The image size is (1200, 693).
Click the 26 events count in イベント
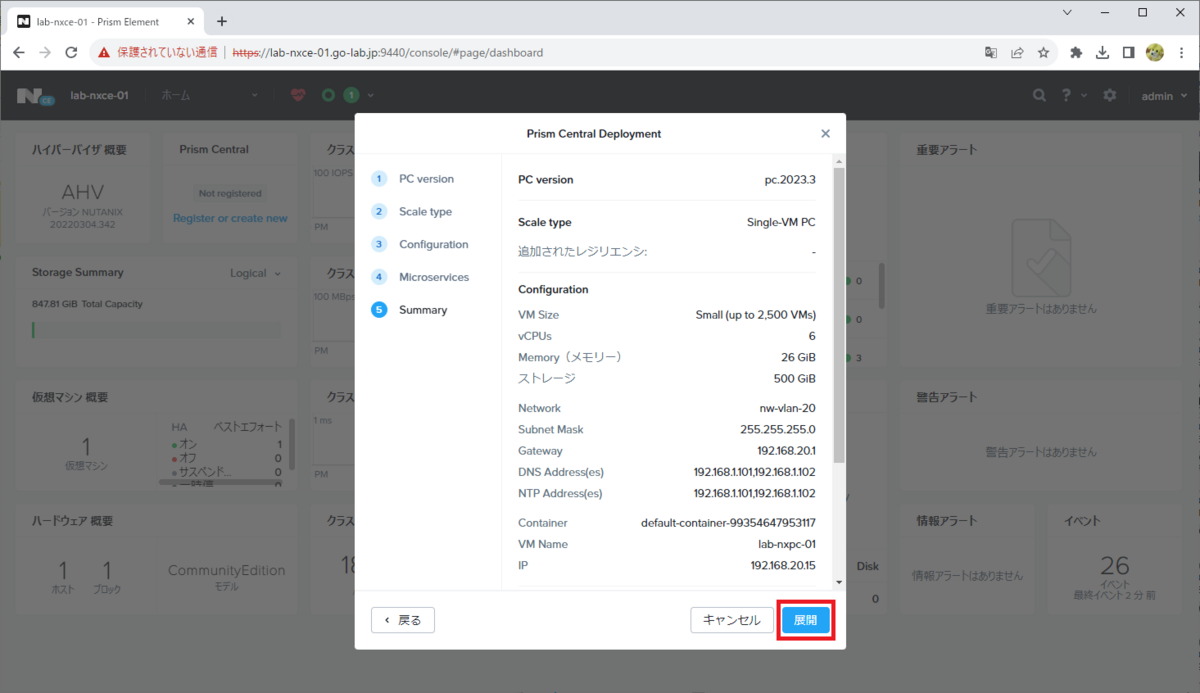pos(1114,566)
